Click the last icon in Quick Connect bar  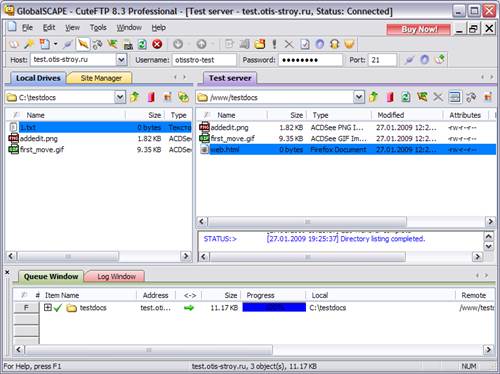coord(440,60)
